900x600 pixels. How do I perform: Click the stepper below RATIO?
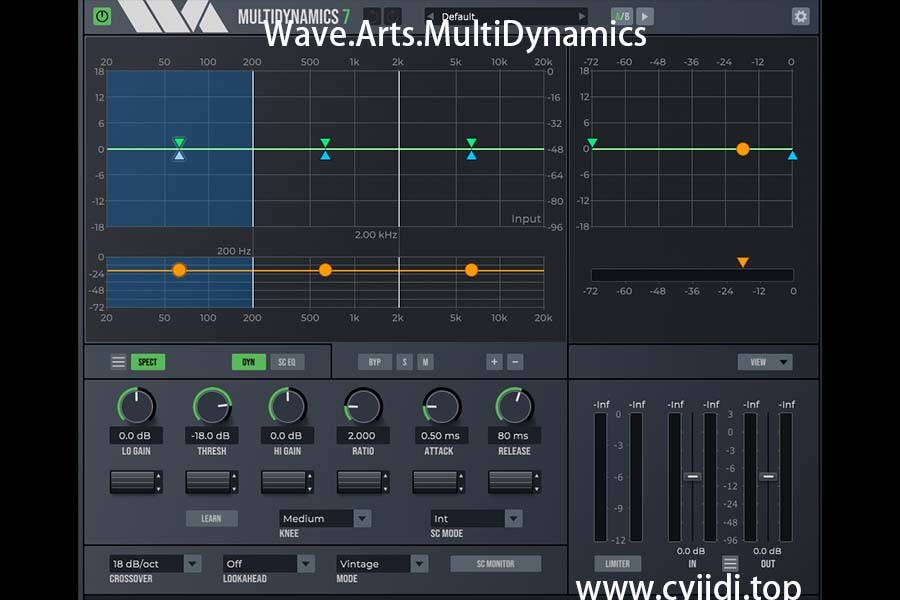363,482
